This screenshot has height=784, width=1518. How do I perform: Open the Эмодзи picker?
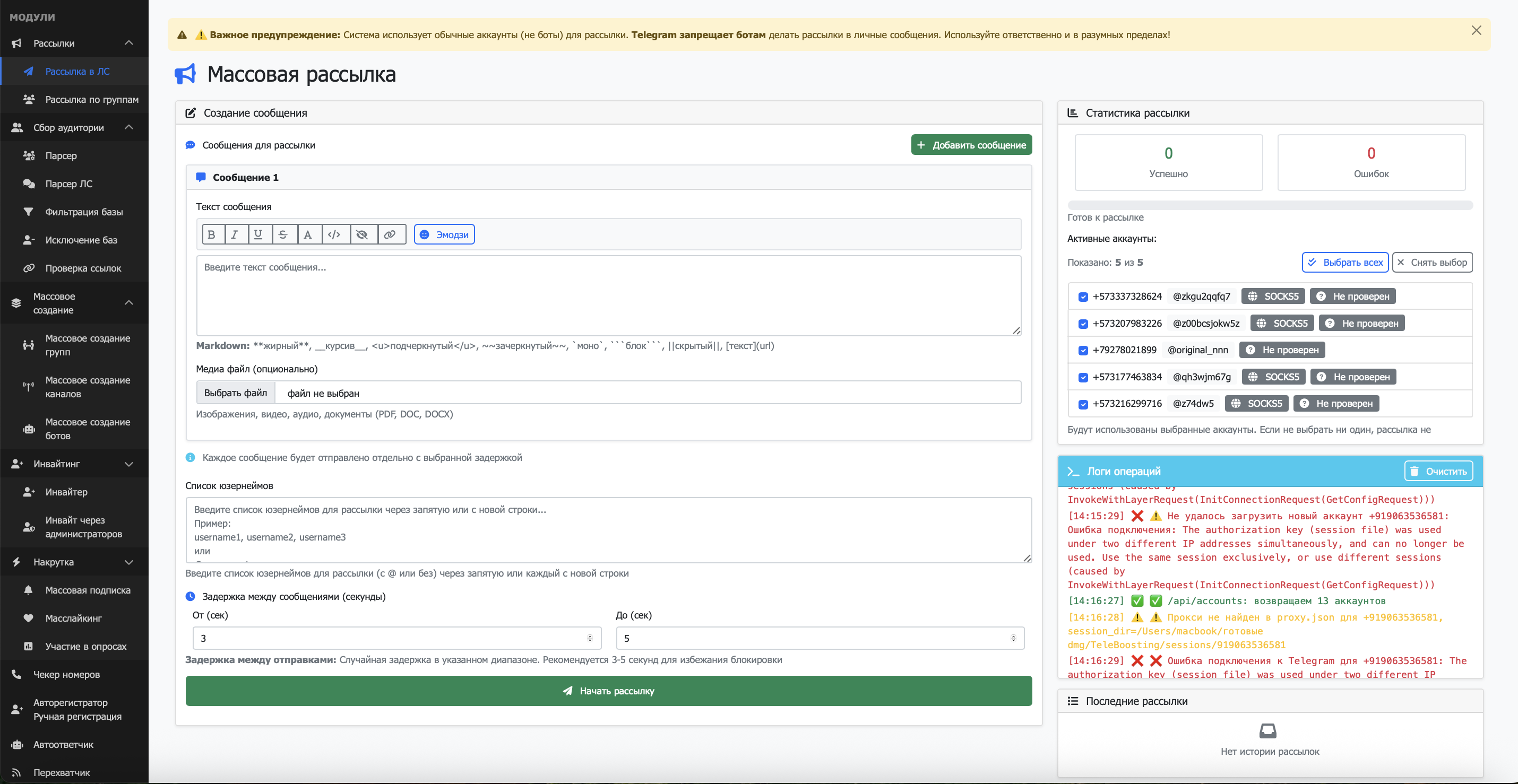coord(444,234)
